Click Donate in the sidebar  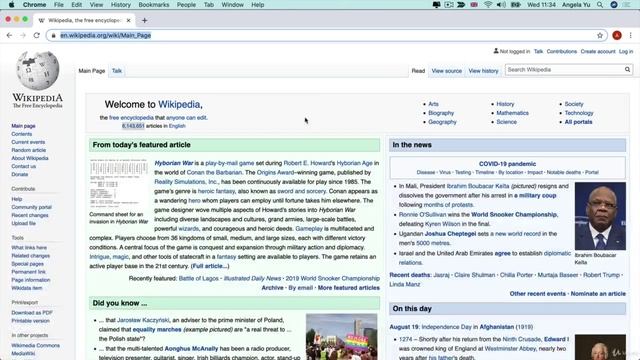tap(20, 174)
